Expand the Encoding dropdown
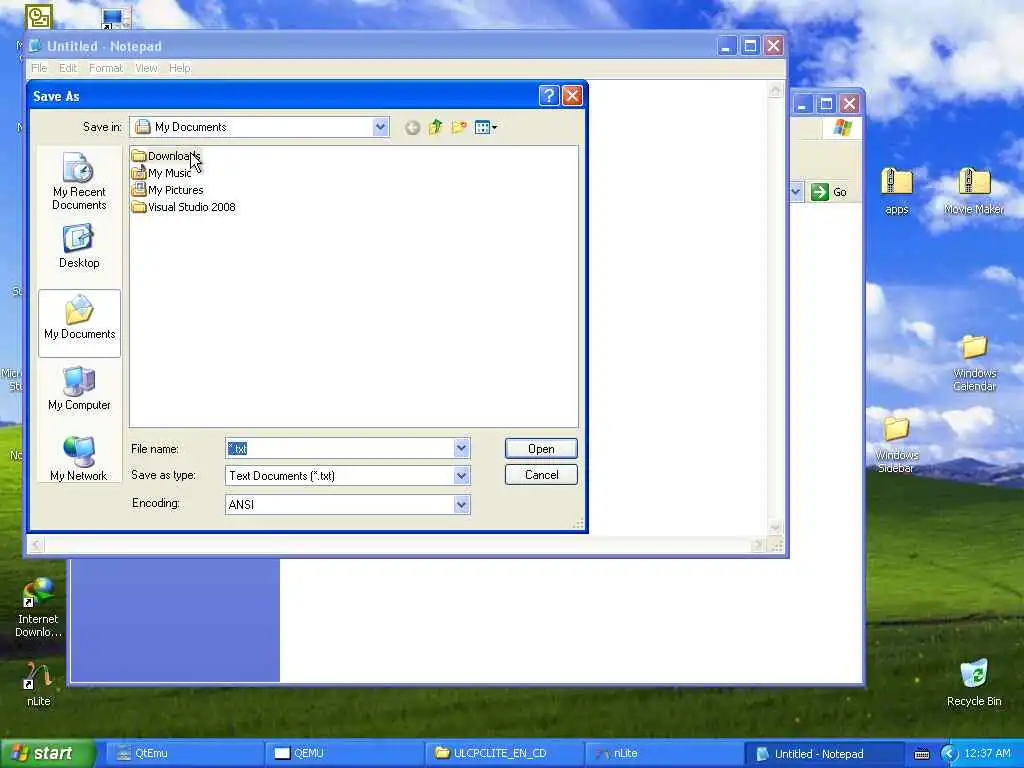The height and width of the screenshot is (768, 1024). click(x=462, y=504)
